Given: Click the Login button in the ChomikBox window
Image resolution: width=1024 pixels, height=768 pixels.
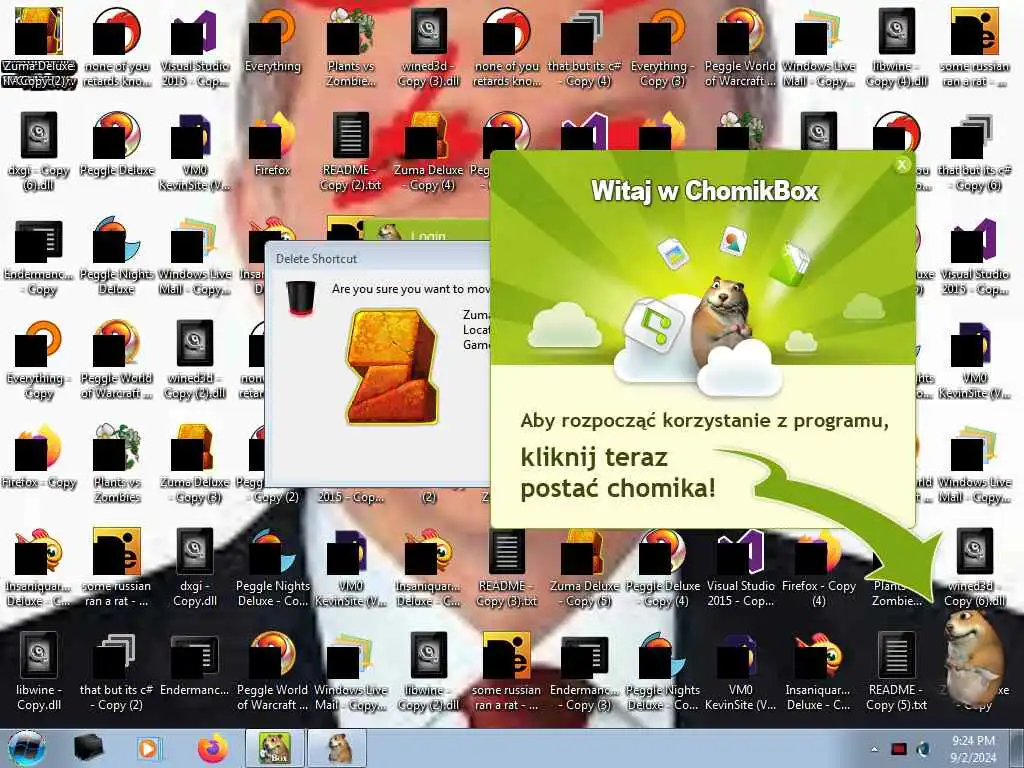Looking at the screenshot, I should [428, 235].
